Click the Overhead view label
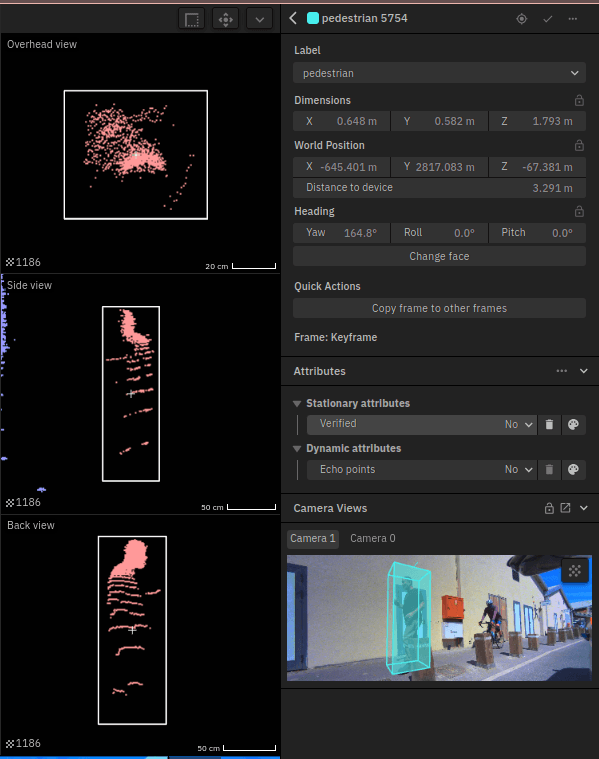The width and height of the screenshot is (599, 759). tap(42, 45)
